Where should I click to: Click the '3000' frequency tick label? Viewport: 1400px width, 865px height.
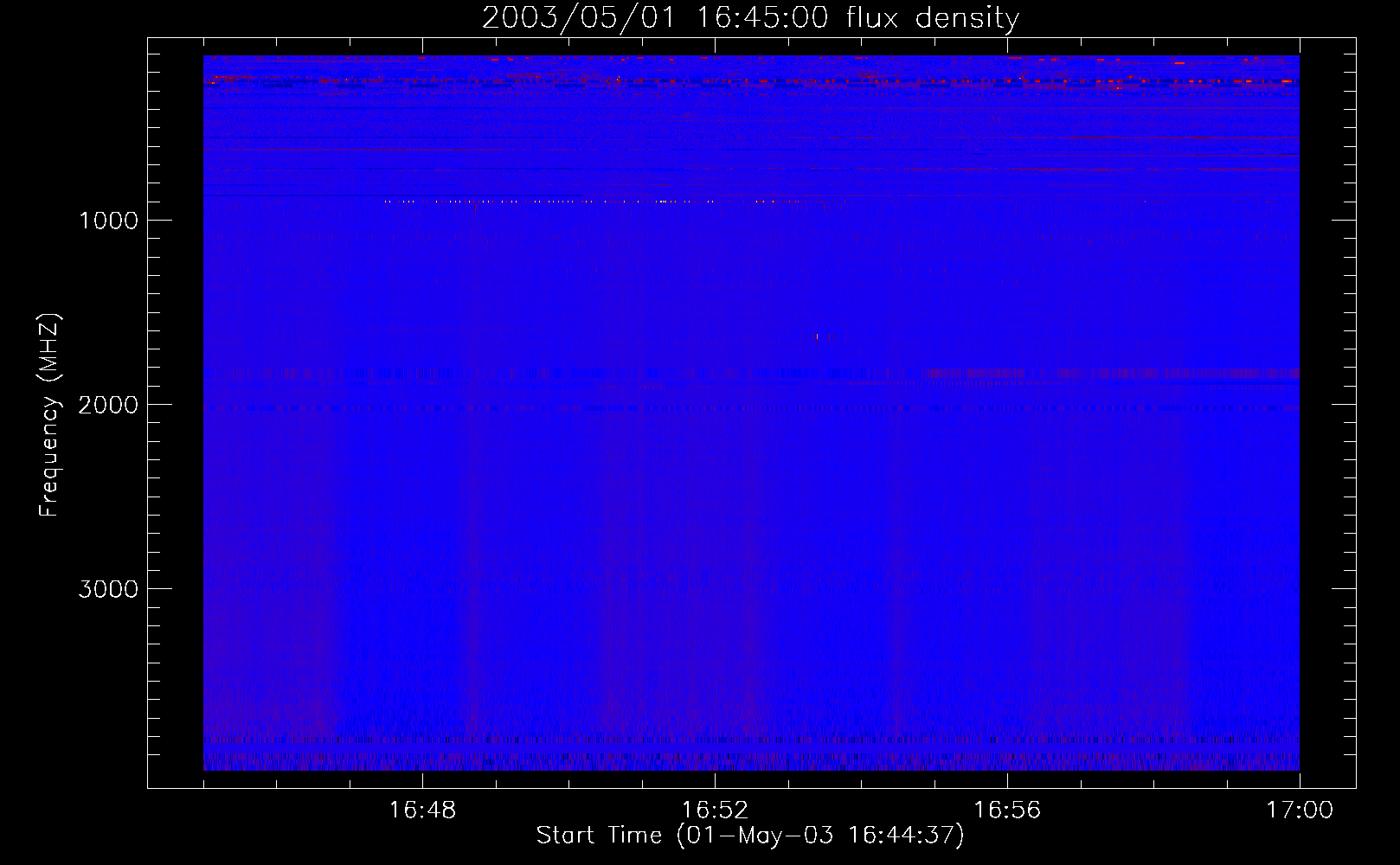(108, 589)
